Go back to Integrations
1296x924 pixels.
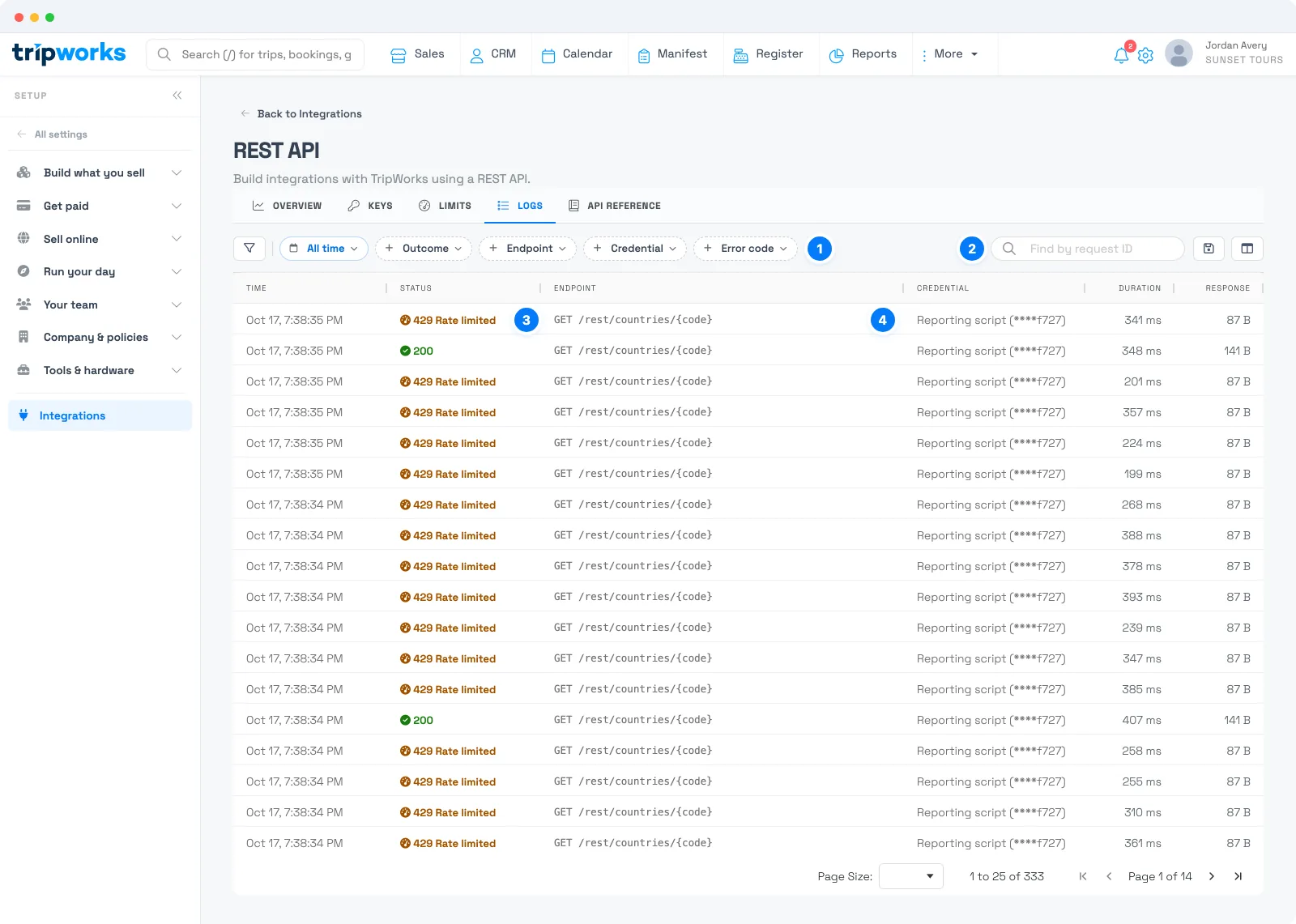(301, 114)
